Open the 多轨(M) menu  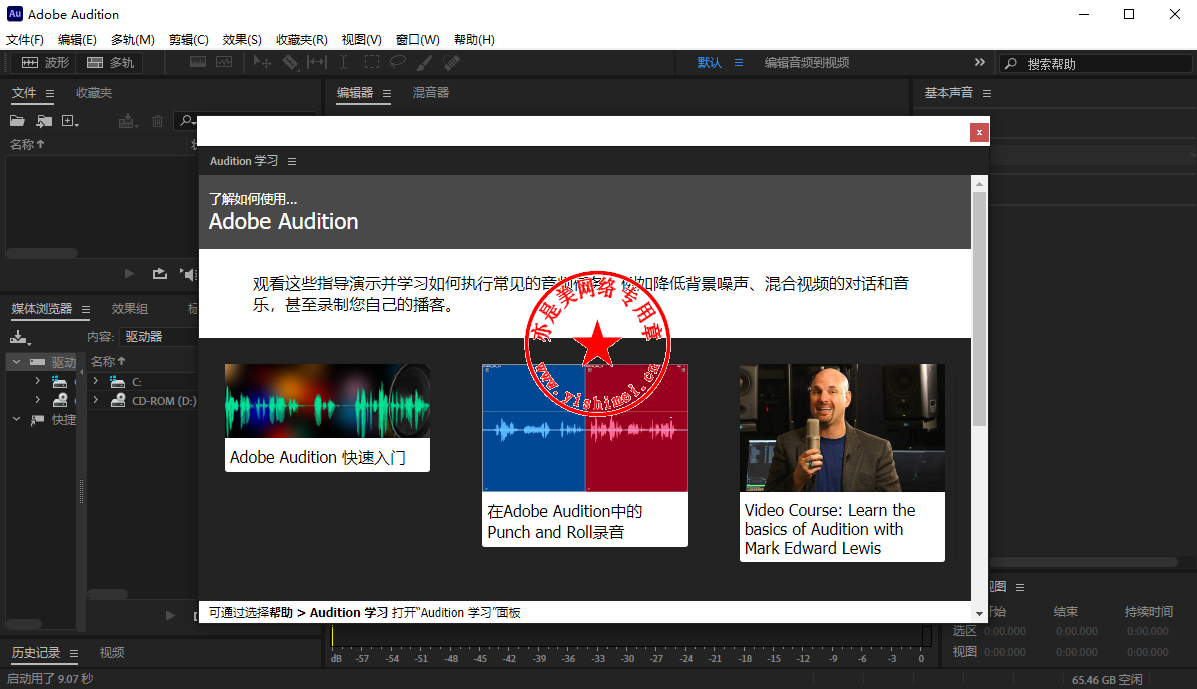pyautogui.click(x=133, y=40)
